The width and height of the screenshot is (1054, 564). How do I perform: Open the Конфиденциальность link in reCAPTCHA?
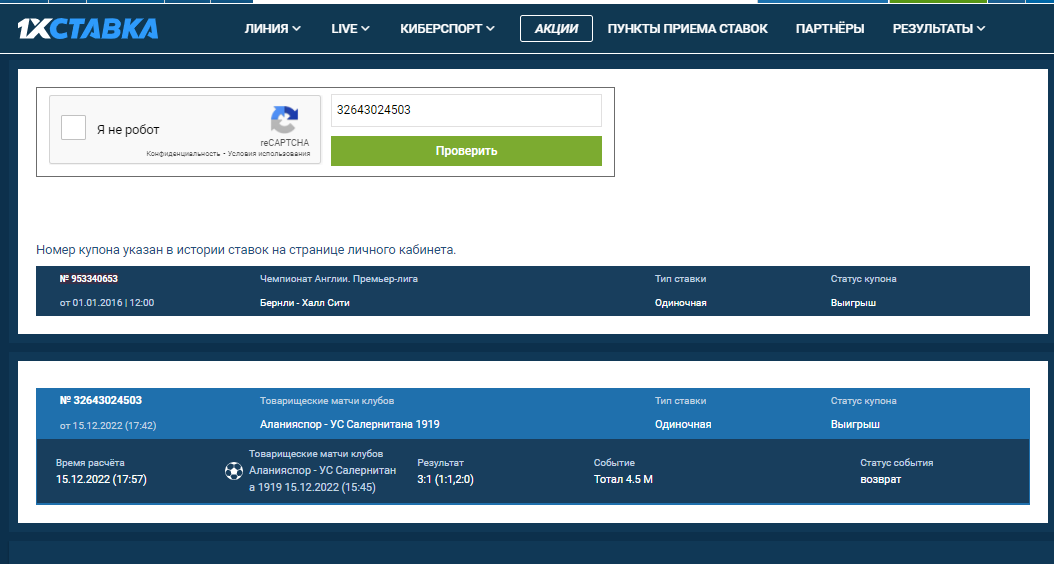pyautogui.click(x=183, y=154)
